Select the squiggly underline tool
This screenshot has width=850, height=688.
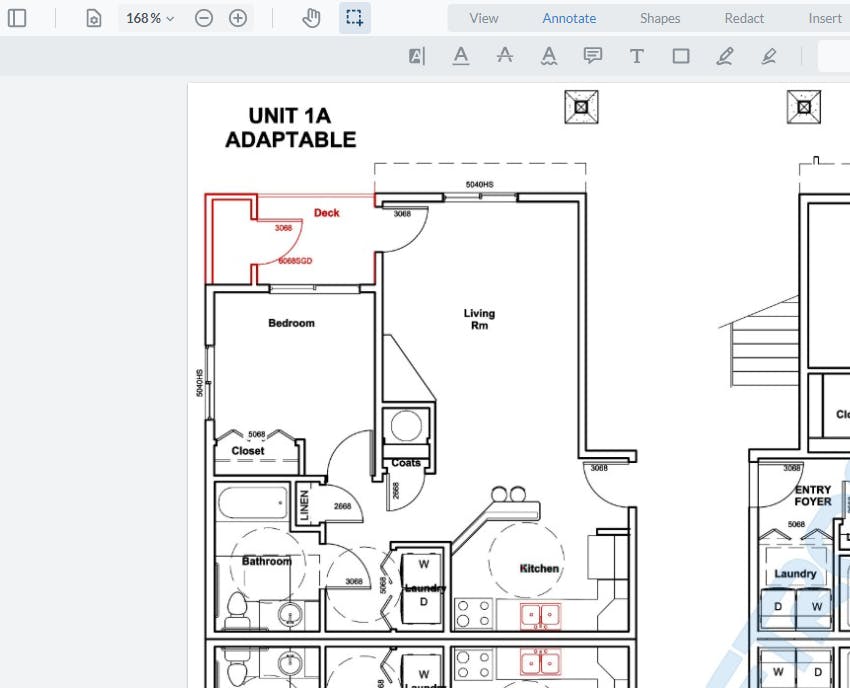pyautogui.click(x=549, y=56)
